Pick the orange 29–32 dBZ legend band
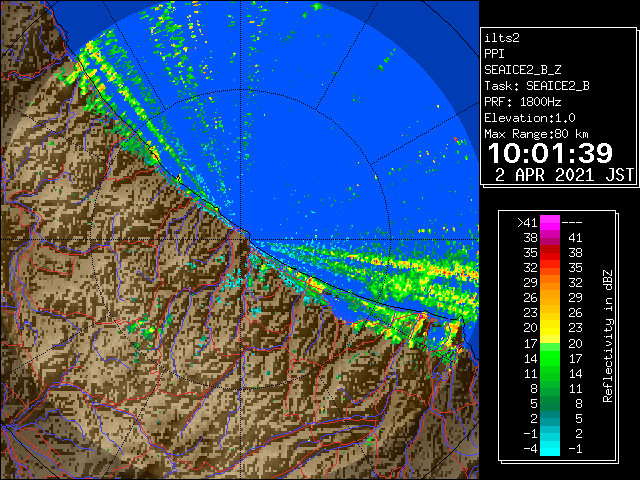The image size is (640, 480). coord(550,283)
